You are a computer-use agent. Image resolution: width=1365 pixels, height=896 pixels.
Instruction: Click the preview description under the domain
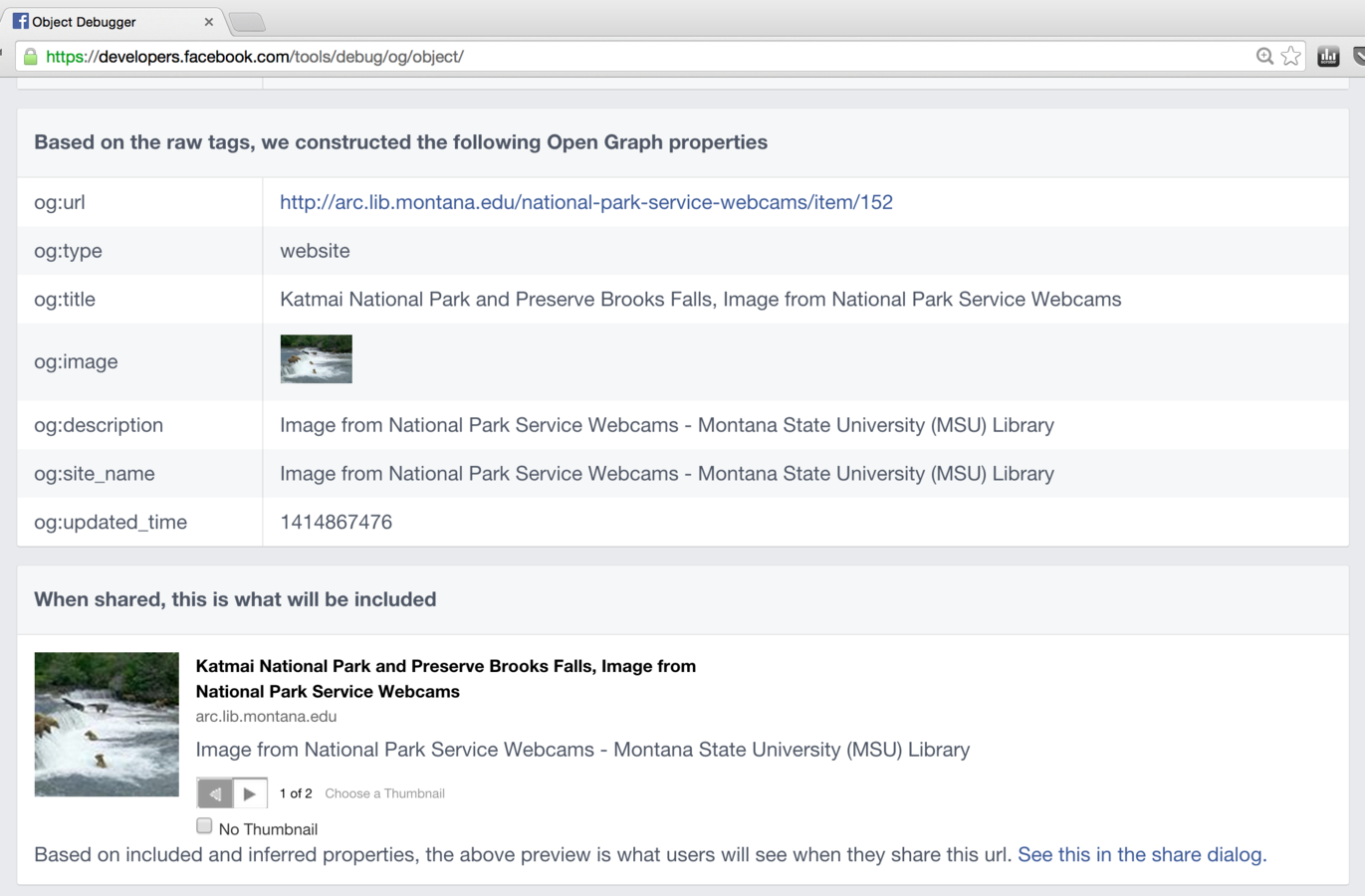click(x=582, y=750)
